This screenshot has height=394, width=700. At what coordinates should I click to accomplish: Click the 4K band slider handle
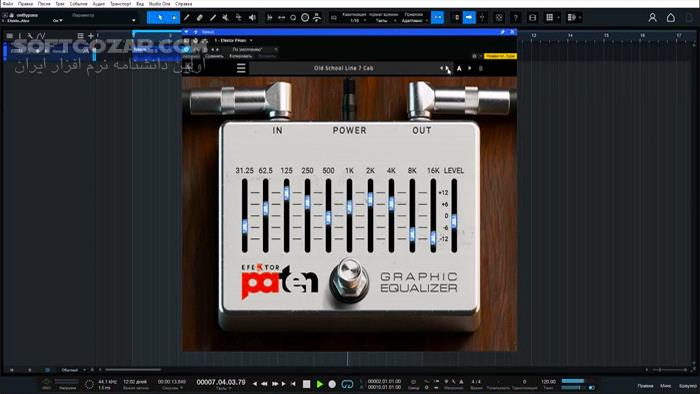pyautogui.click(x=392, y=203)
